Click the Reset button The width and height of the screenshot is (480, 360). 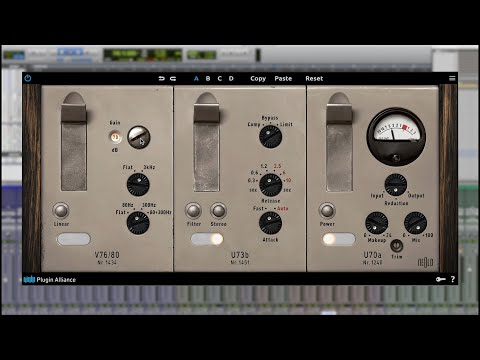(314, 79)
